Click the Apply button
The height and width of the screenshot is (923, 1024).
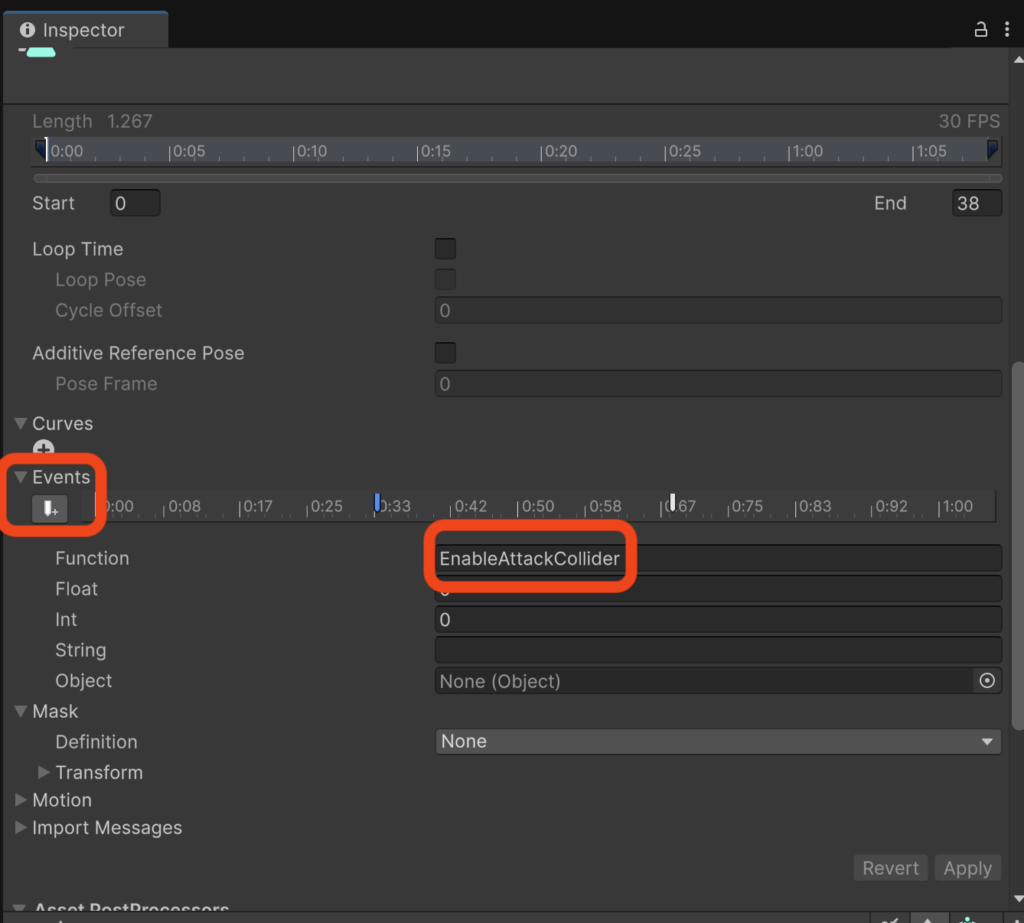(x=967, y=868)
